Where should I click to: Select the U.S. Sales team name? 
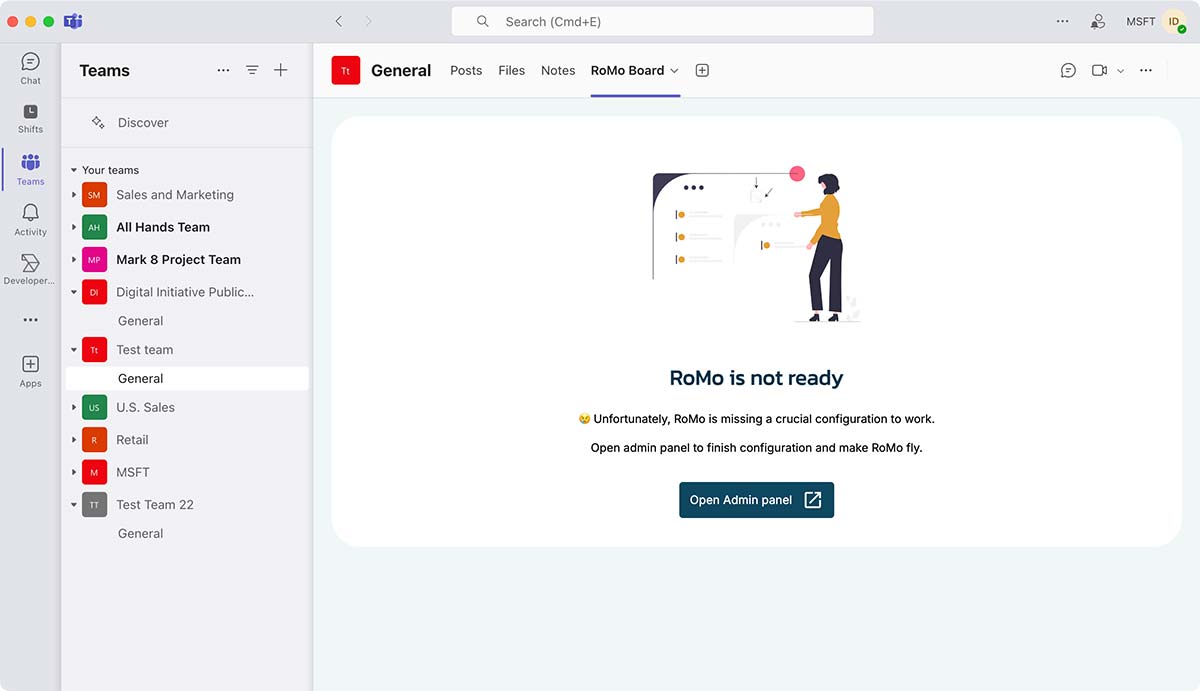(145, 407)
